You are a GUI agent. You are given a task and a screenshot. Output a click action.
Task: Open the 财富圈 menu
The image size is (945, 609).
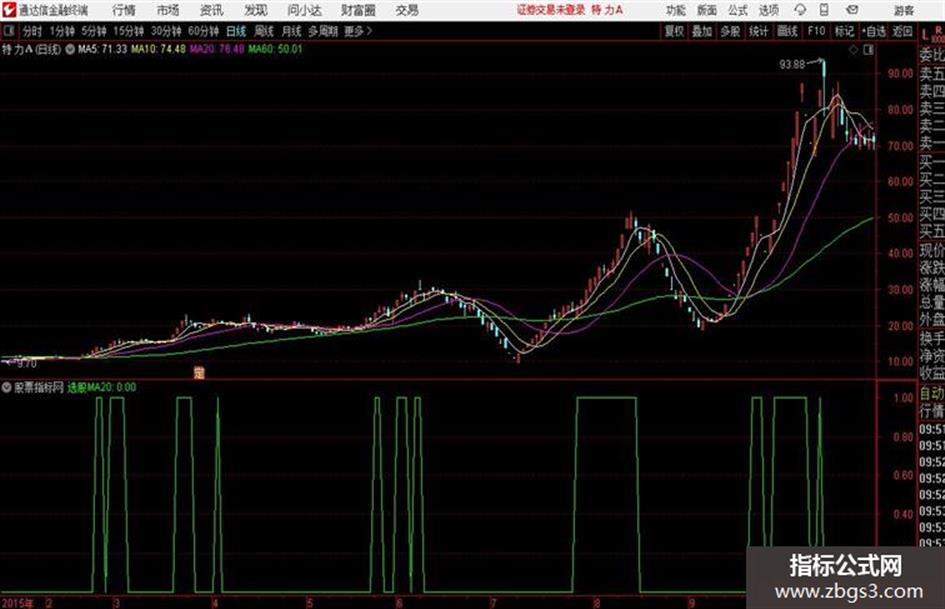(x=358, y=10)
